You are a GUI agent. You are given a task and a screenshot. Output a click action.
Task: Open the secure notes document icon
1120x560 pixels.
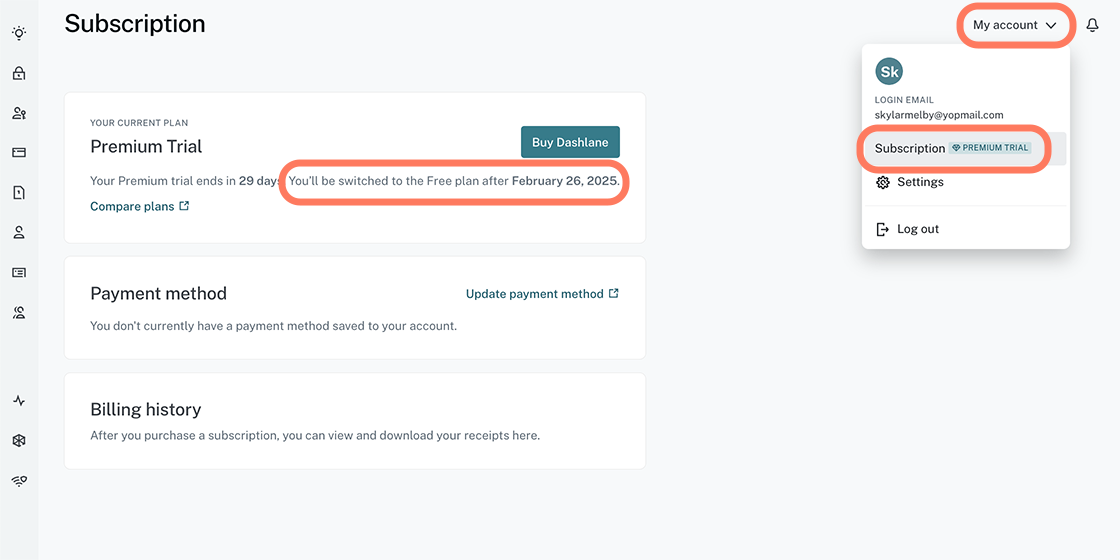19,193
